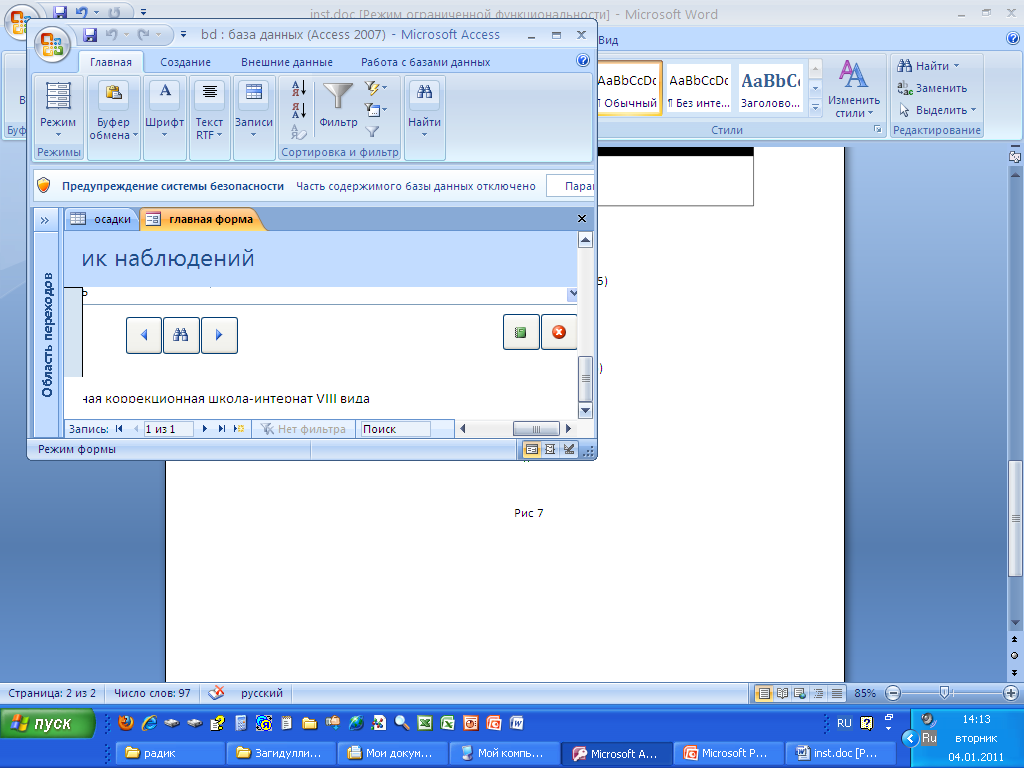This screenshot has height=768, width=1024.
Task: Apply the Заголовок style in Word
Action: point(771,89)
